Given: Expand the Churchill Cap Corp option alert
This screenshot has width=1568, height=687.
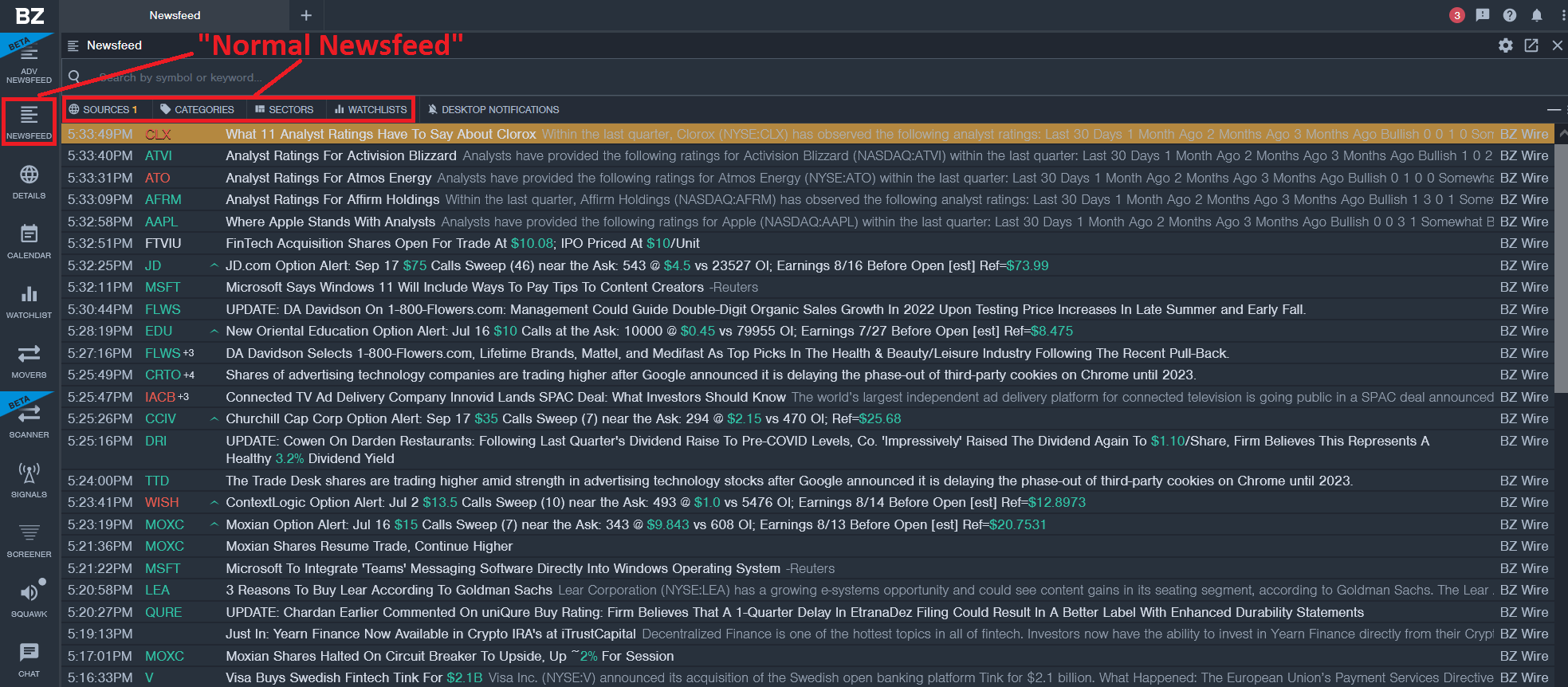Looking at the screenshot, I should 214,418.
